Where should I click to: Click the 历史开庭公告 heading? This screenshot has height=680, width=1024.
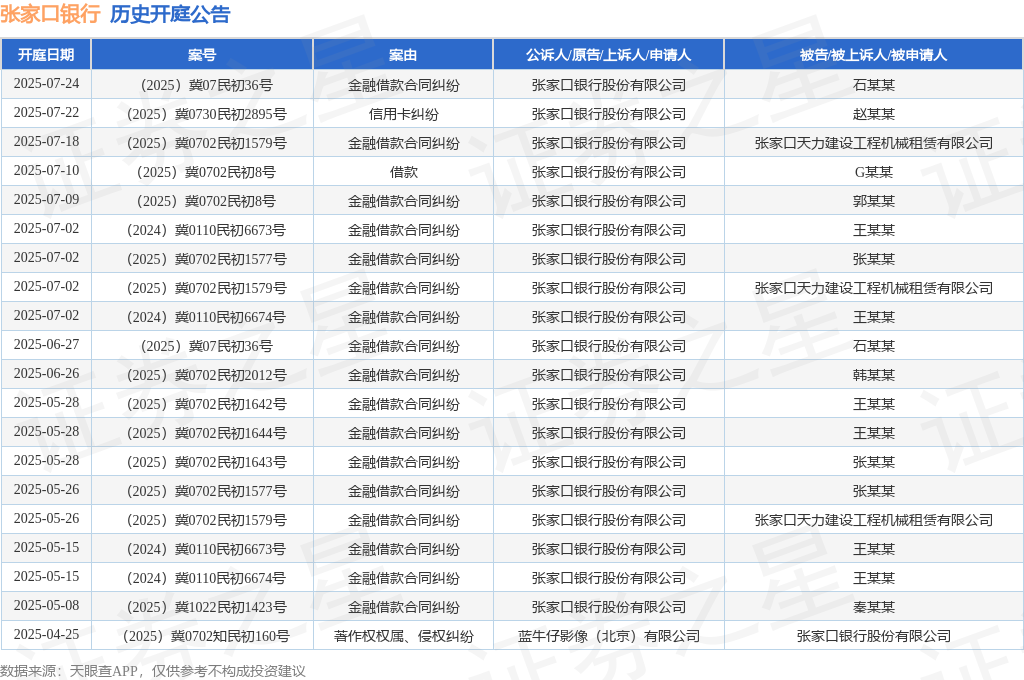[x=170, y=14]
